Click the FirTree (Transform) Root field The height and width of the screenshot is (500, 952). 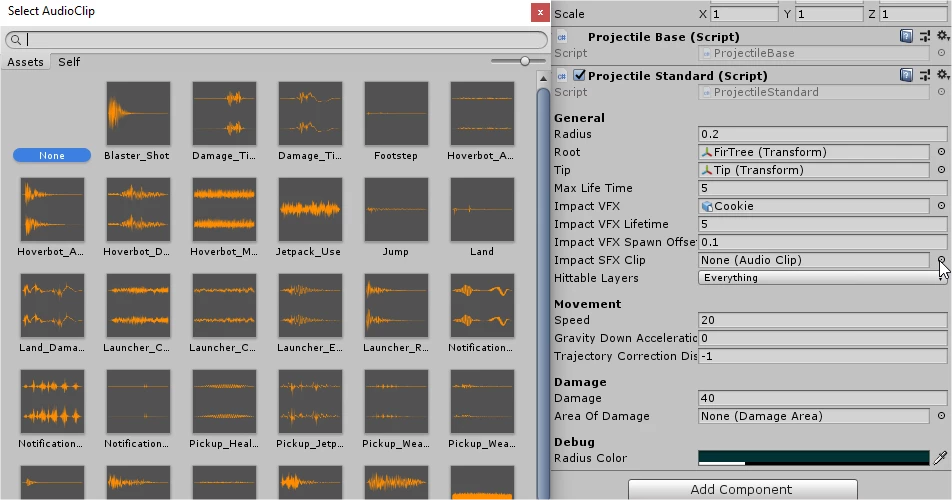pos(814,152)
